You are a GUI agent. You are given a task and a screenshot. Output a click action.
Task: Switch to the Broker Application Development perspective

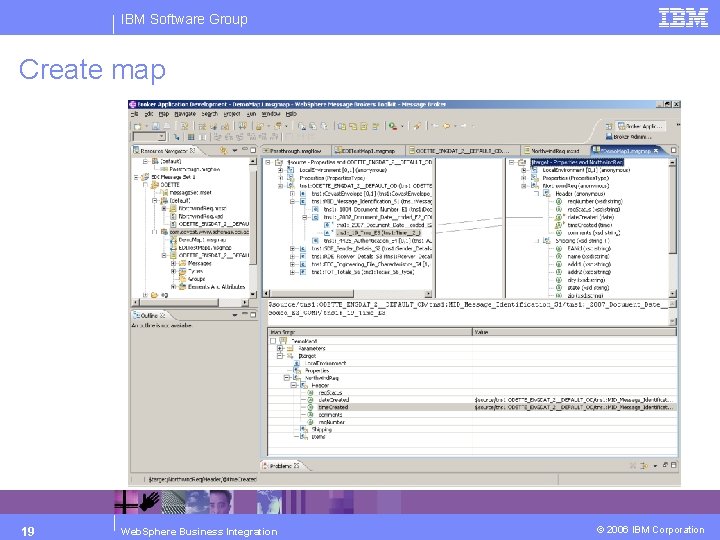pyautogui.click(x=640, y=126)
